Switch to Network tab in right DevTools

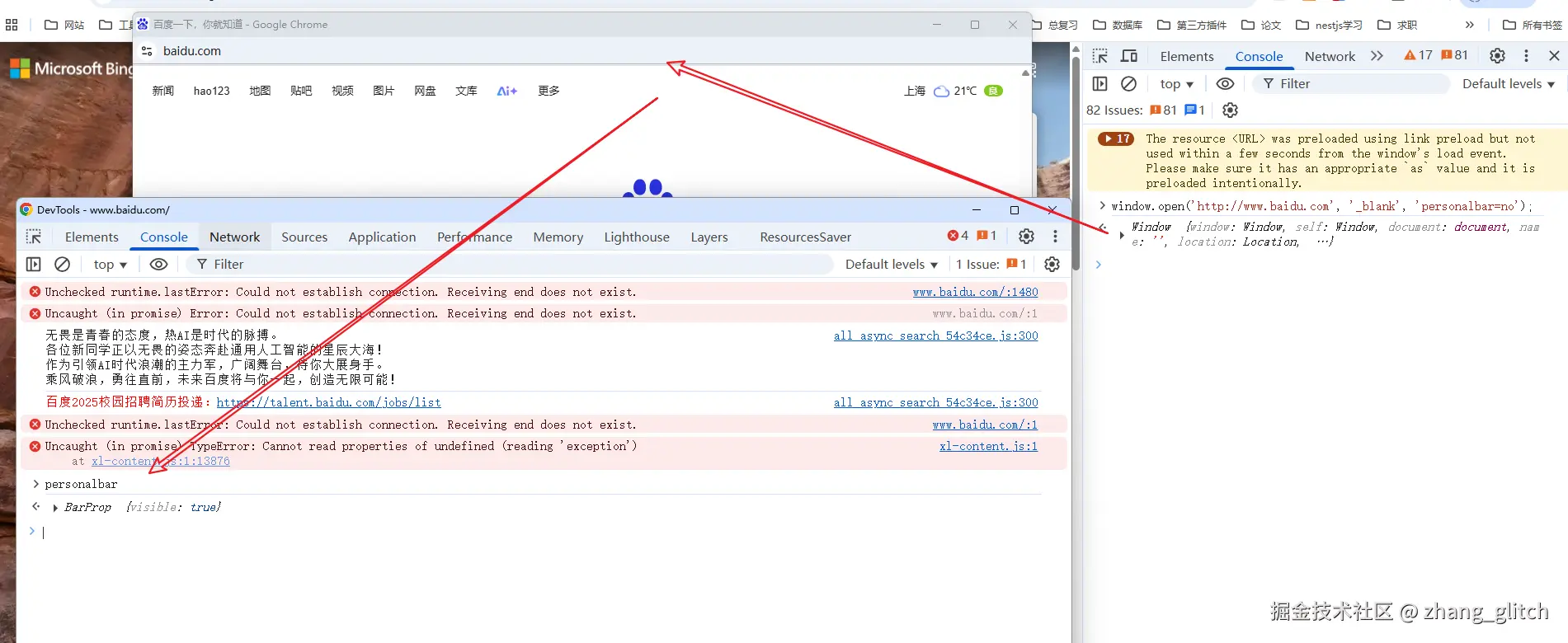[1330, 56]
